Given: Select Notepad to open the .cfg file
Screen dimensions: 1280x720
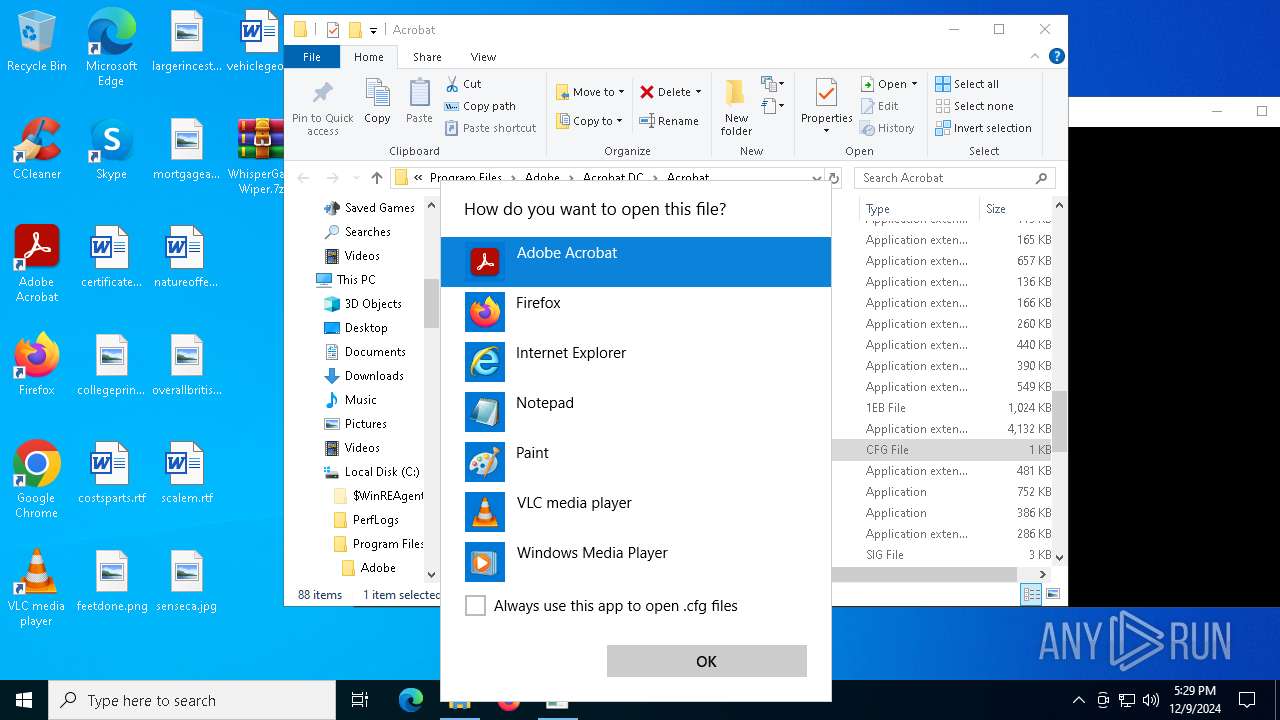Looking at the screenshot, I should click(635, 412).
